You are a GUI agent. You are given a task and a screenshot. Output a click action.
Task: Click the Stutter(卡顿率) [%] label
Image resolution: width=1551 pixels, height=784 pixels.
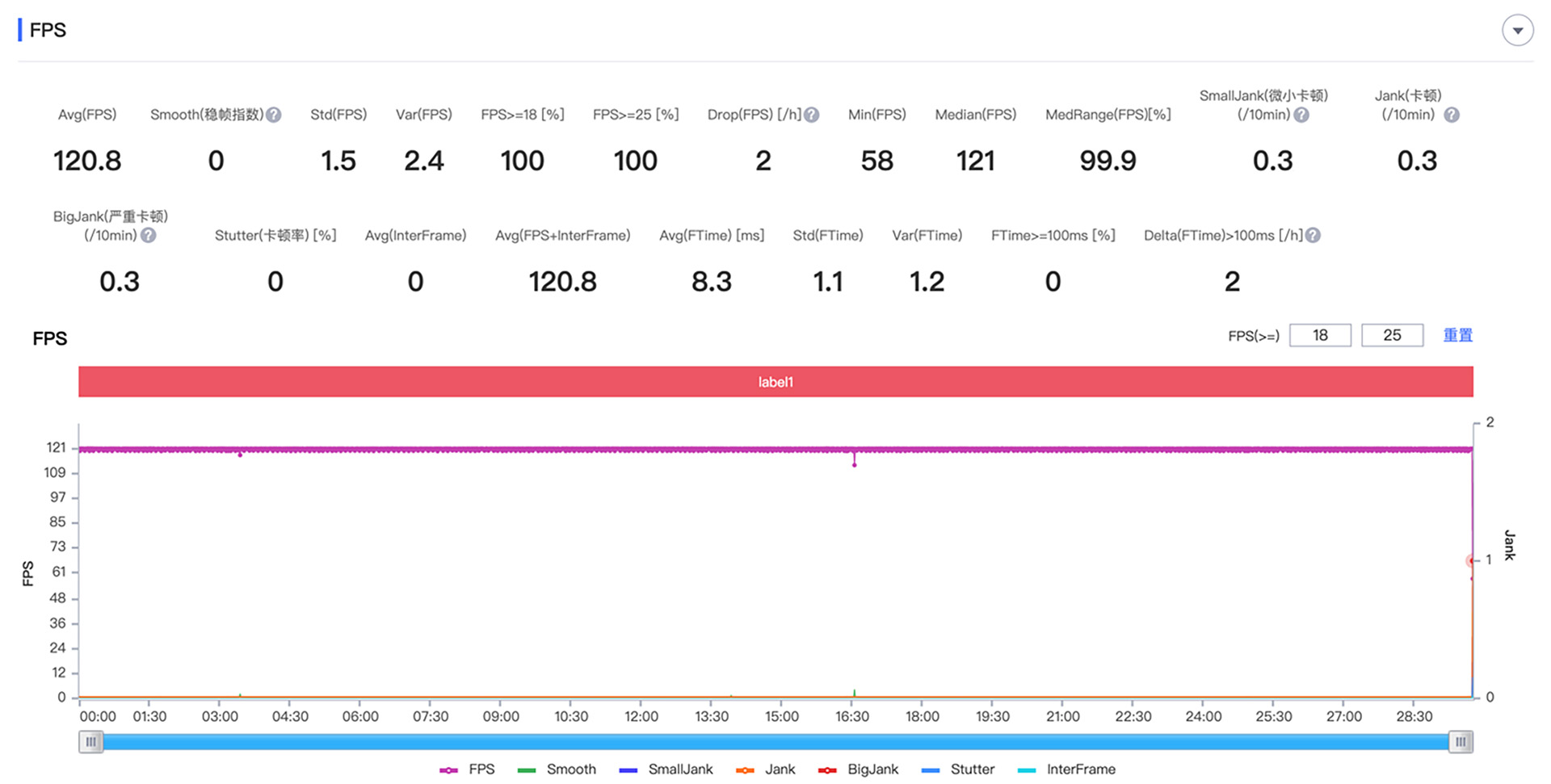[275, 236]
